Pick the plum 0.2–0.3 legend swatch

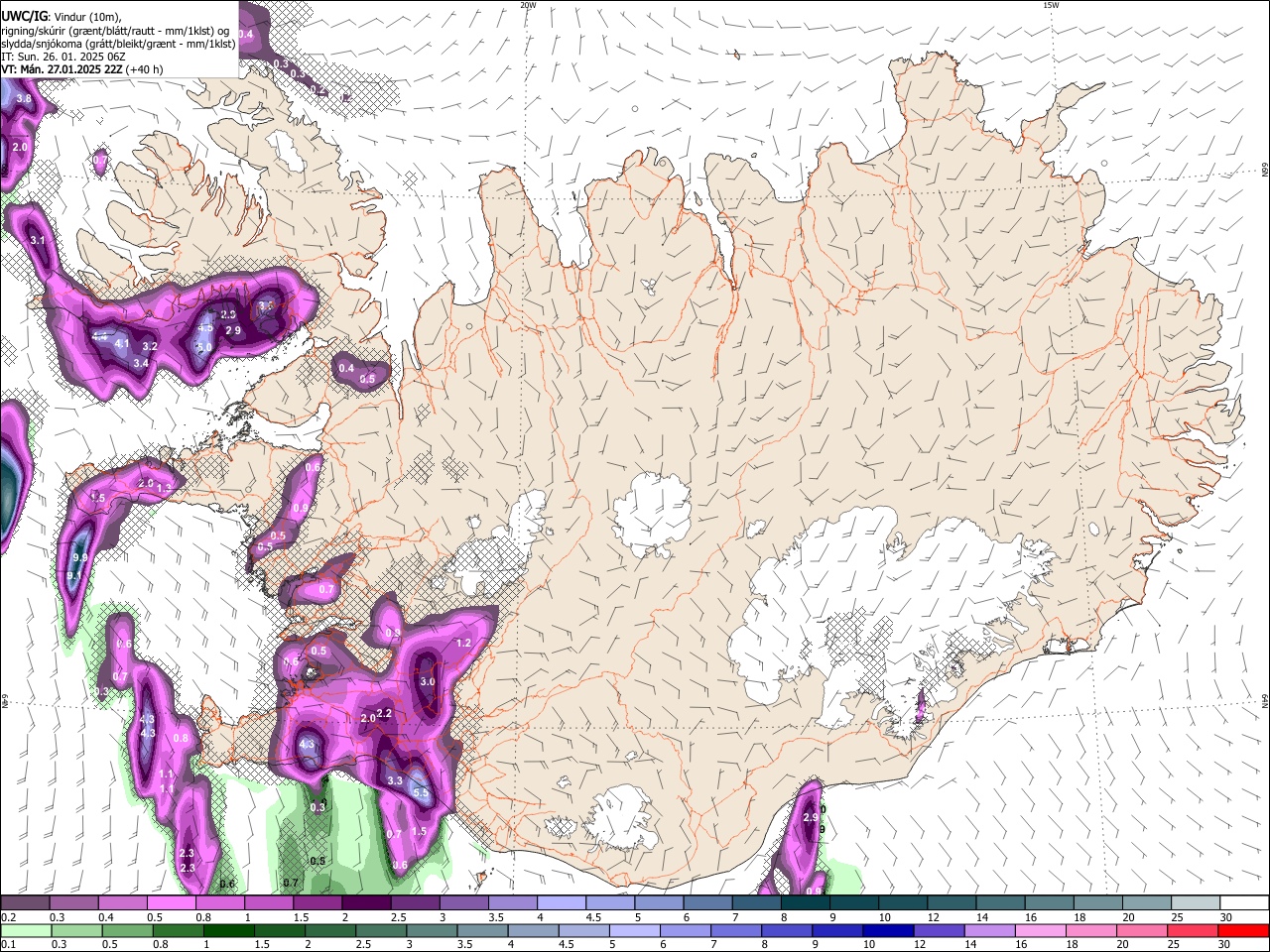25,903
